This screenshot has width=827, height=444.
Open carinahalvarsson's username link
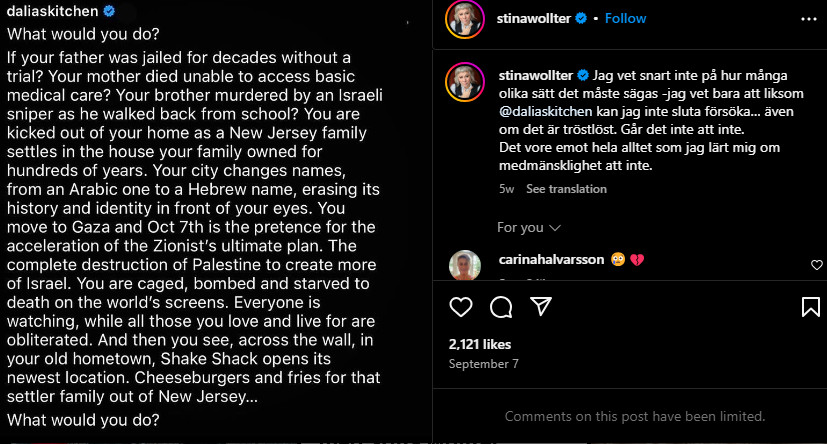[548, 260]
